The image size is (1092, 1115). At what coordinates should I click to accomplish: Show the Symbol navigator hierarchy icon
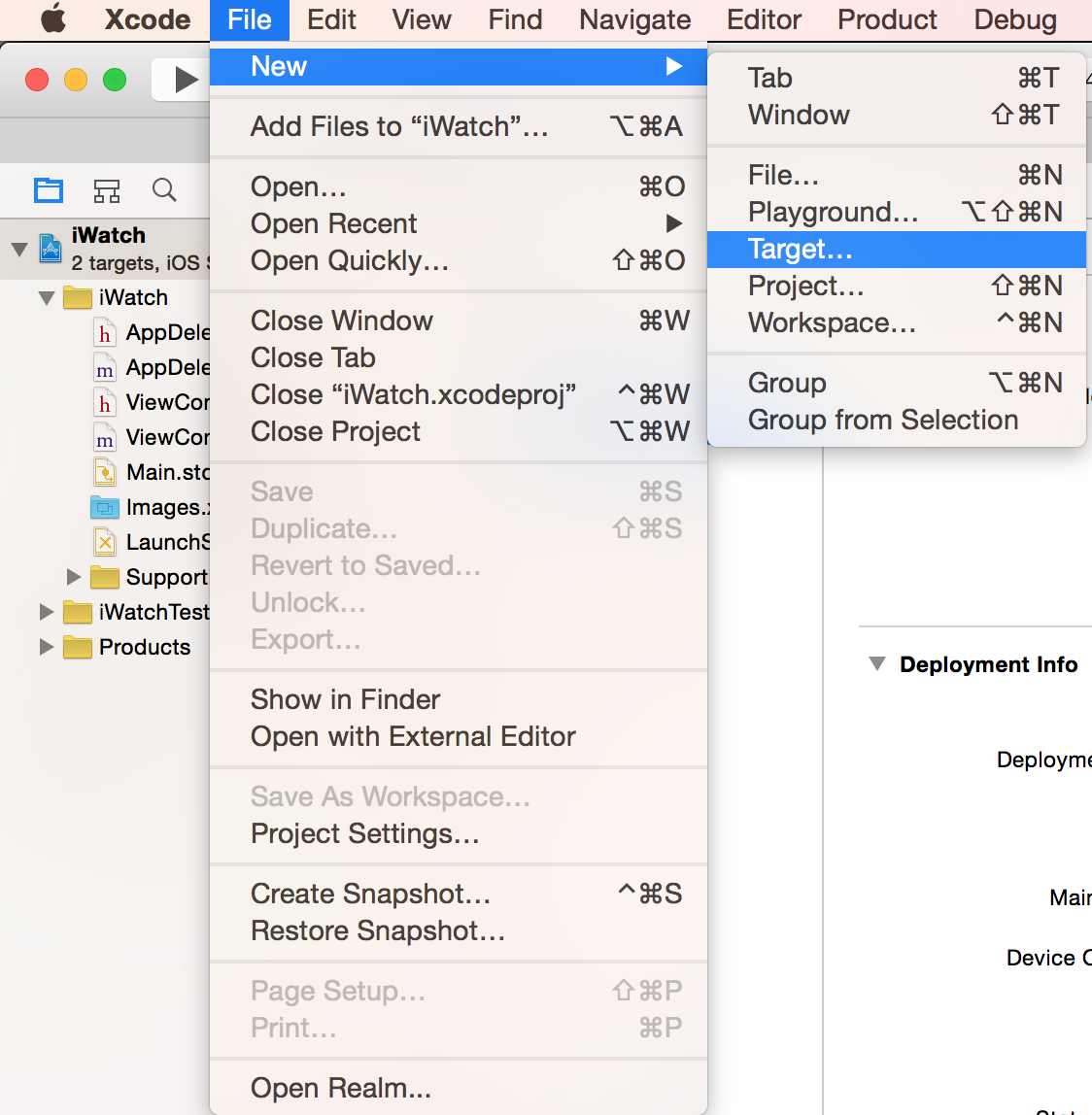click(107, 190)
